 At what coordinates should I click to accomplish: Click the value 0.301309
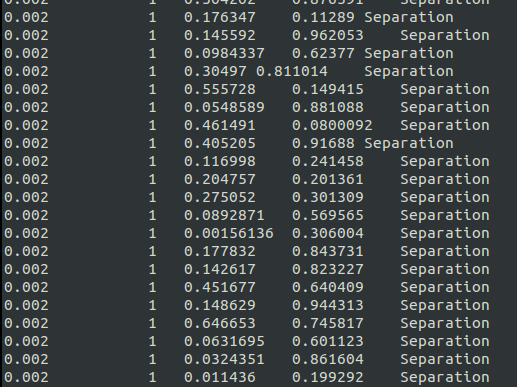point(328,197)
